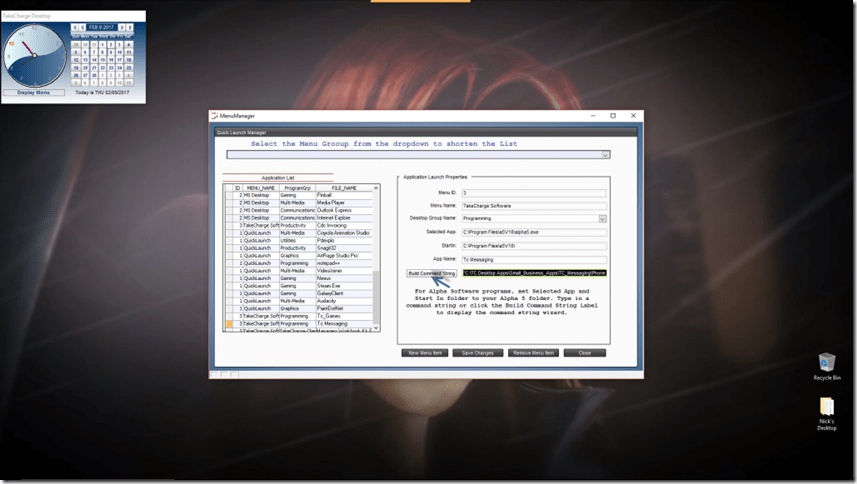Go to the previous month in the calendar
The image size is (857, 484).
(82, 27)
